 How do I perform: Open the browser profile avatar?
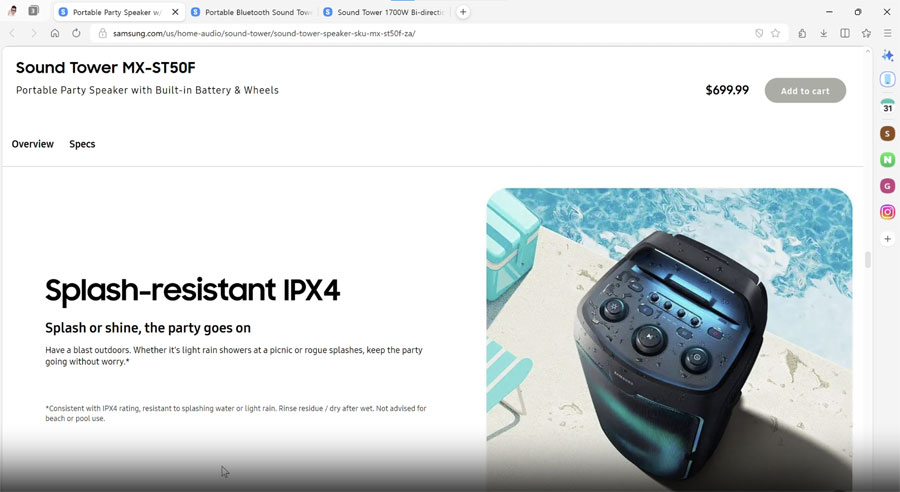12,11
